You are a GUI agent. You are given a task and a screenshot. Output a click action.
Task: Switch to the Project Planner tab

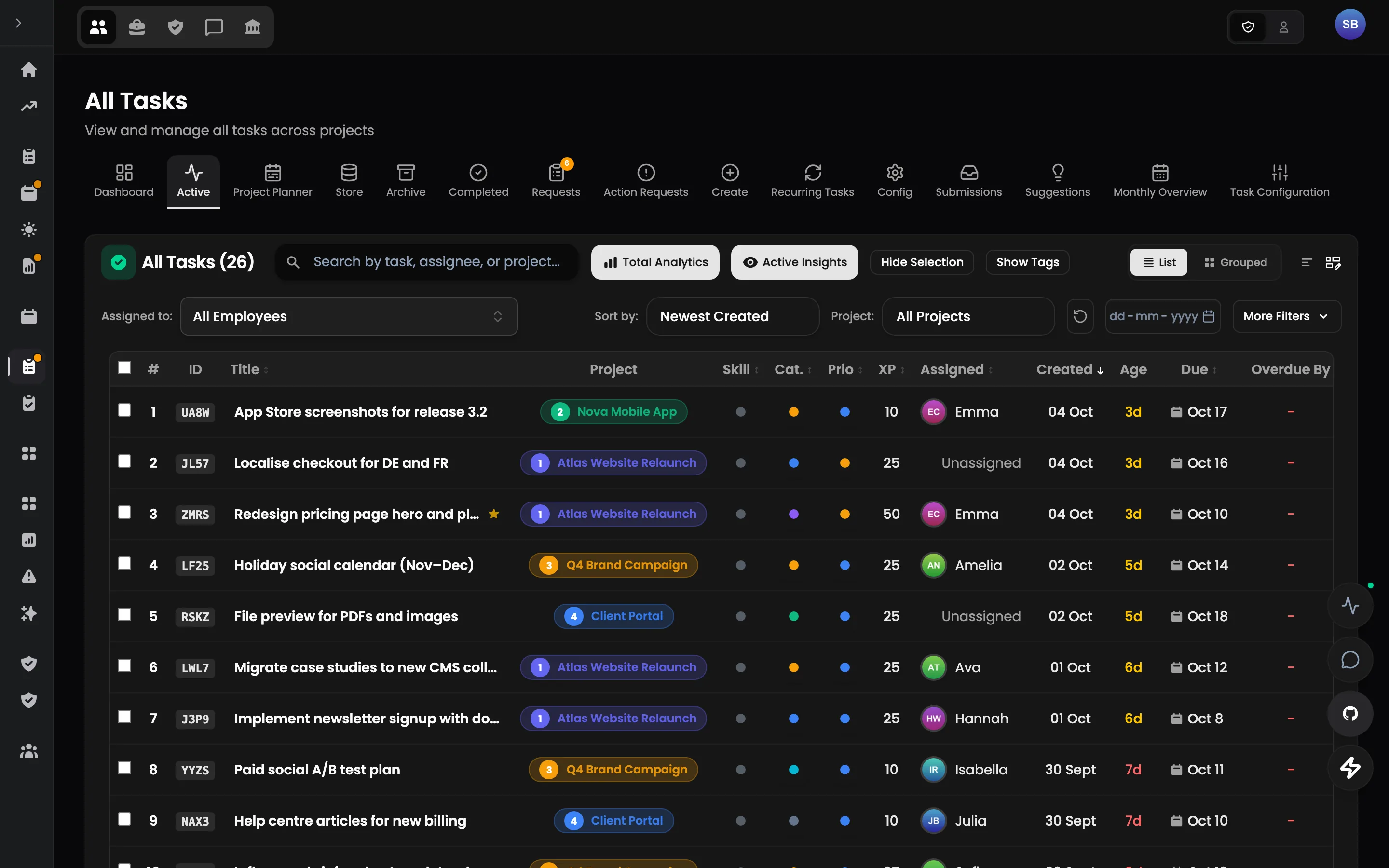point(272,181)
